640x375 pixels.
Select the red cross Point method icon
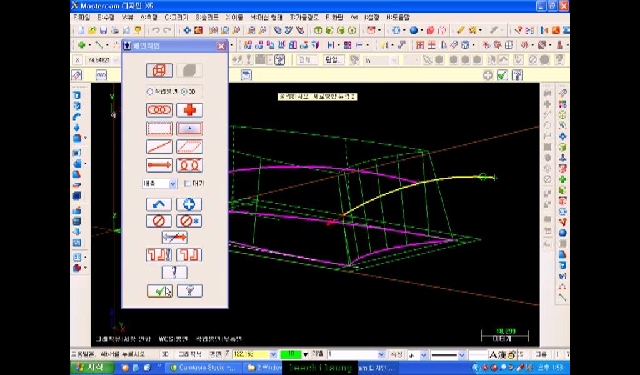(189, 110)
